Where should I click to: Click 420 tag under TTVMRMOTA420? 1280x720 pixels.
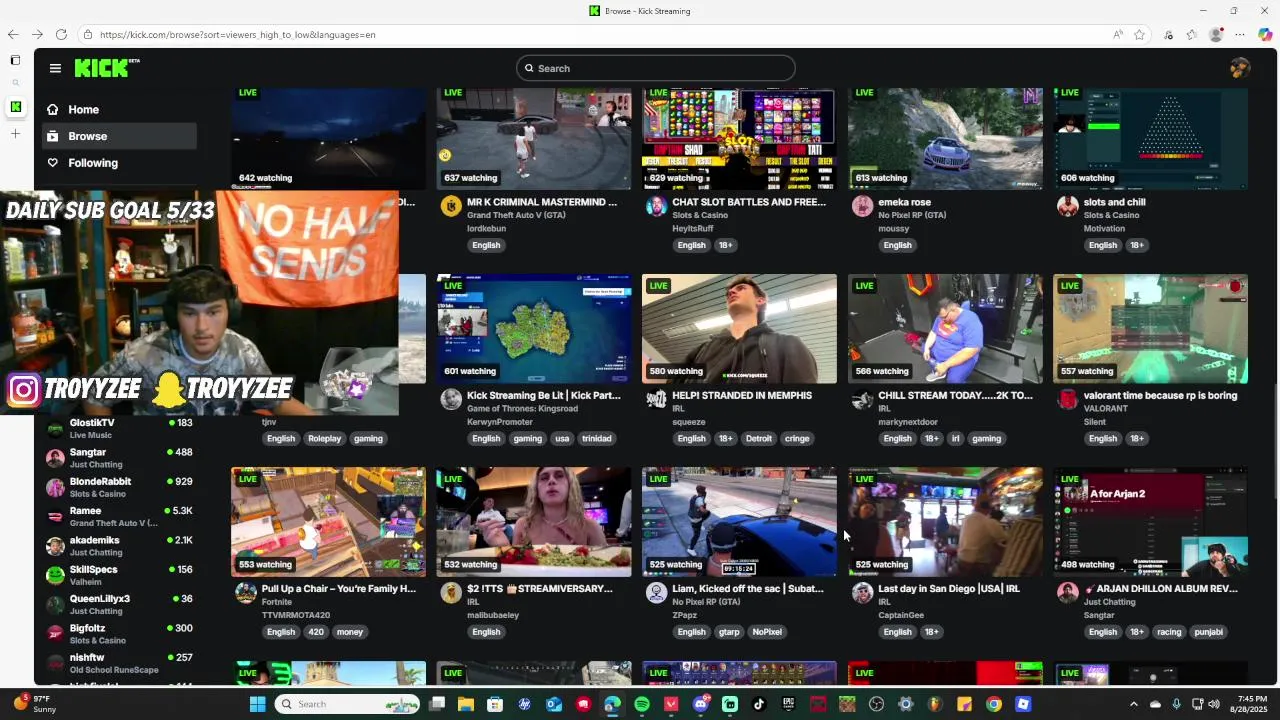click(x=318, y=632)
